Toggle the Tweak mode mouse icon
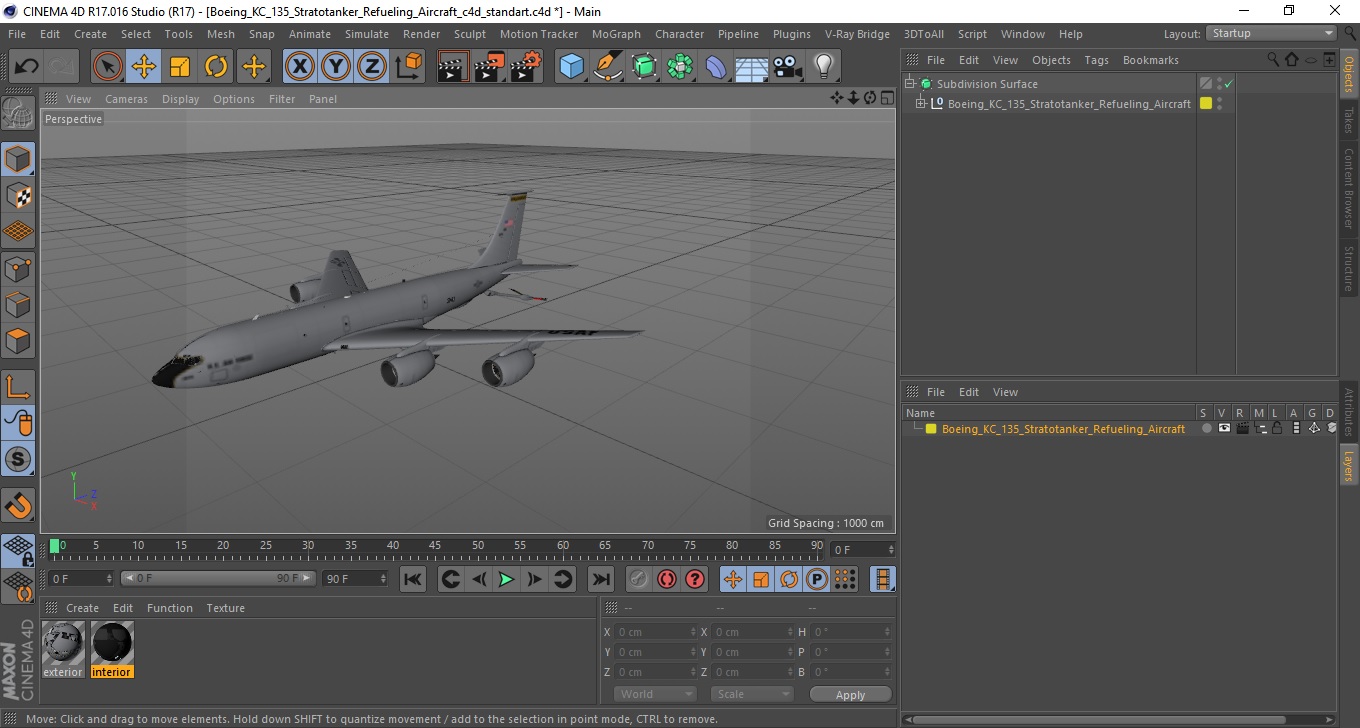Viewport: 1360px width, 728px height. tap(18, 423)
